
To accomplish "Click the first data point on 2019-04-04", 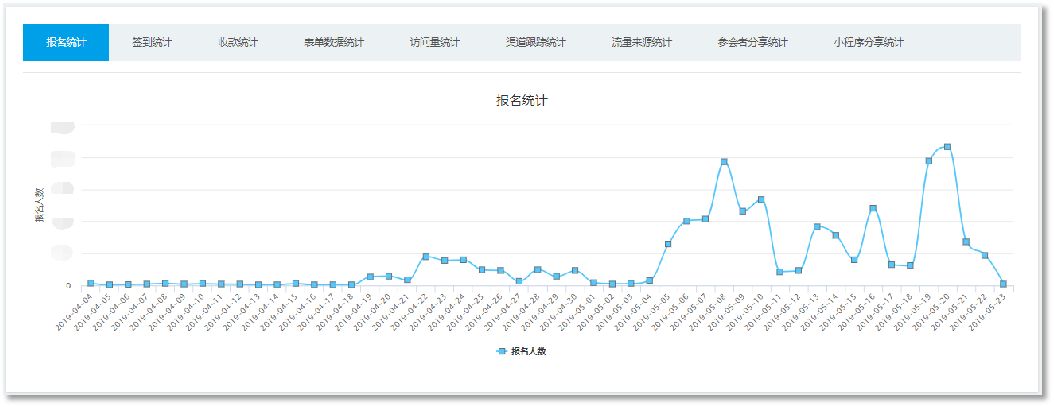I will [90, 283].
